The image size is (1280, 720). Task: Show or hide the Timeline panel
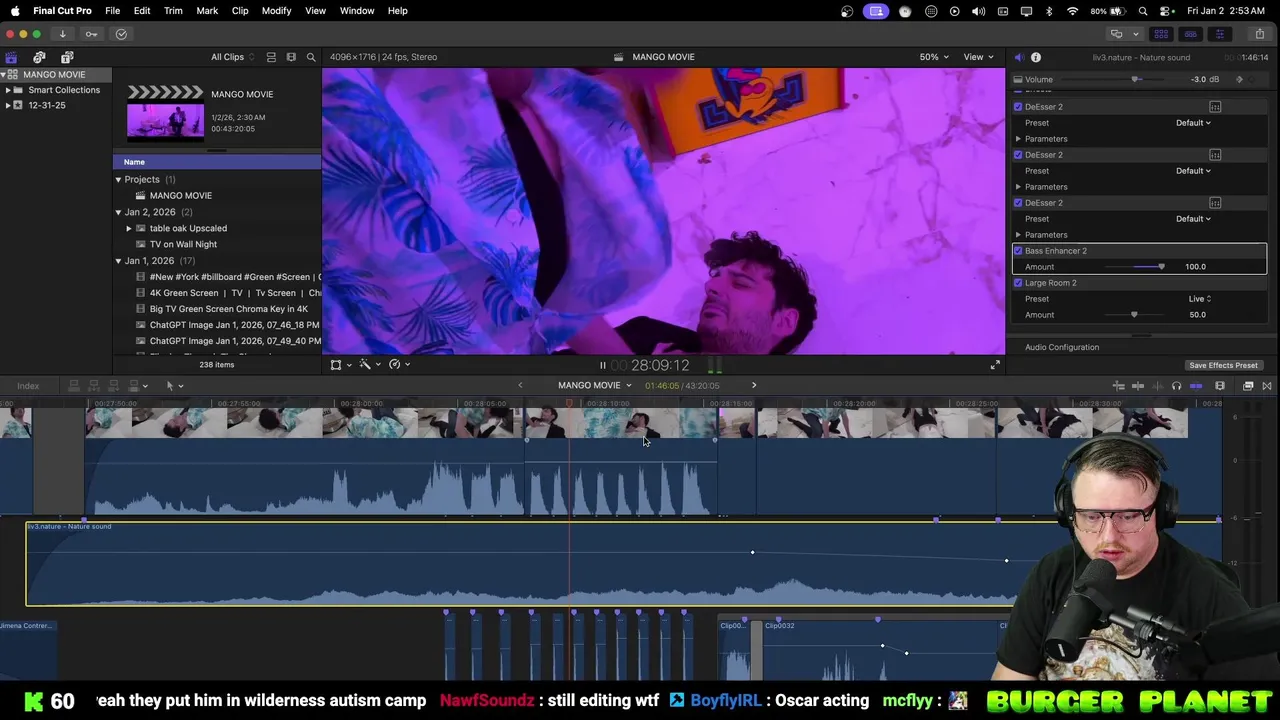(1190, 34)
